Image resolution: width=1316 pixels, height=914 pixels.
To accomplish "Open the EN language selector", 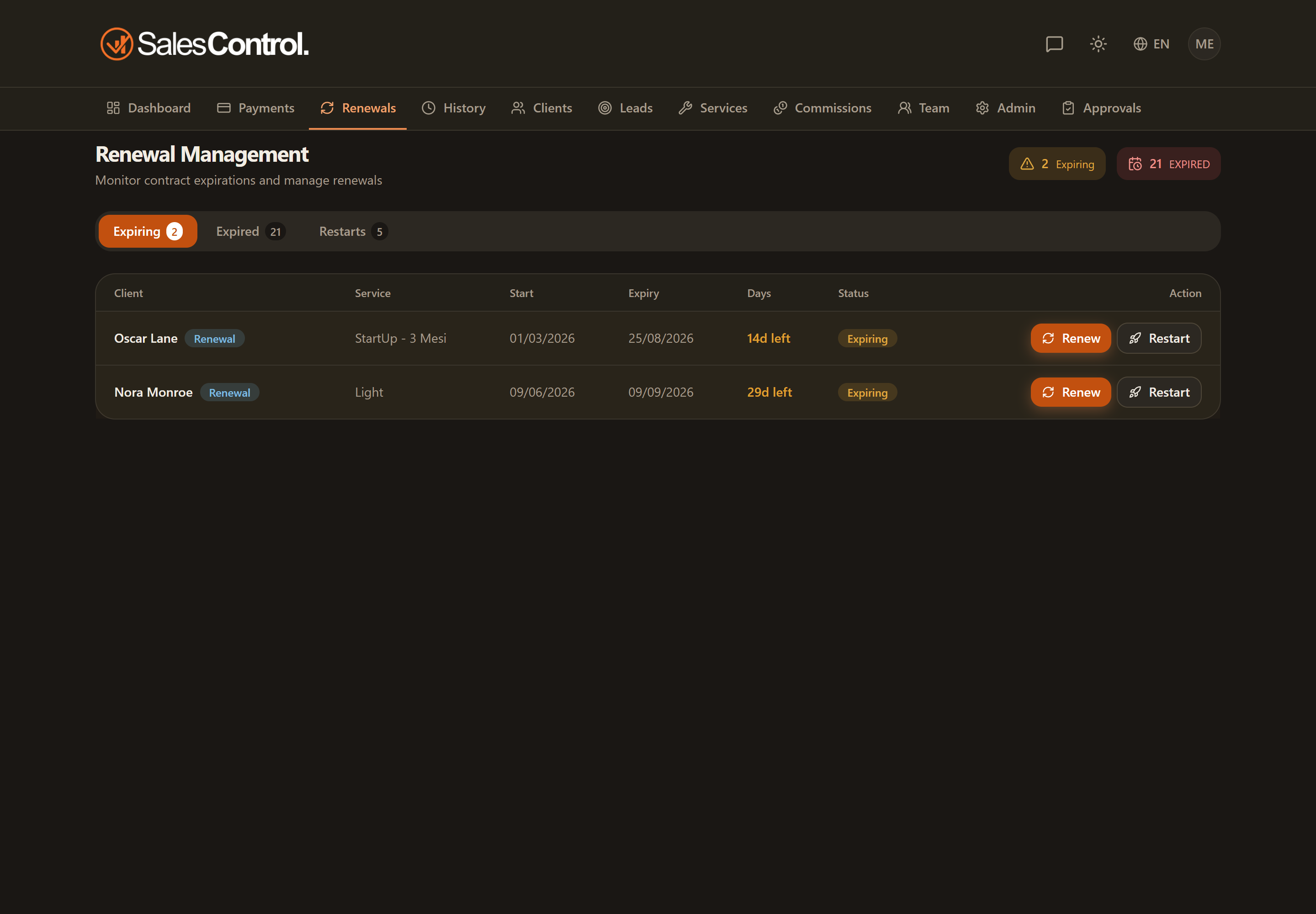I will [1151, 44].
